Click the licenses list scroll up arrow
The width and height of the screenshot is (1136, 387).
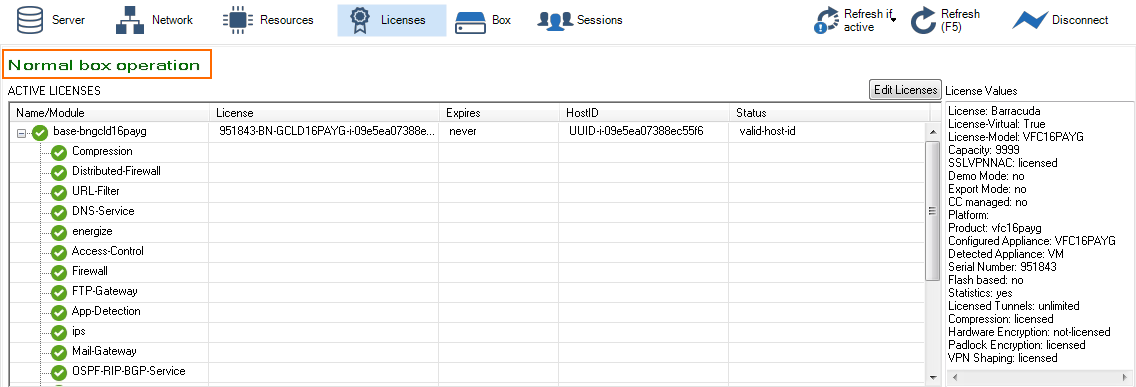click(x=933, y=132)
